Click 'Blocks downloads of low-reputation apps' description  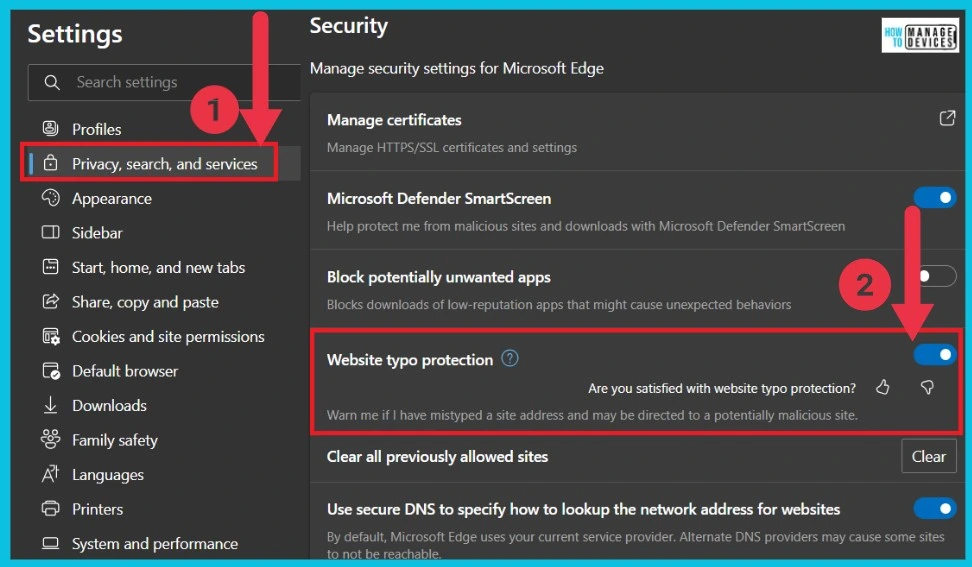coord(559,304)
